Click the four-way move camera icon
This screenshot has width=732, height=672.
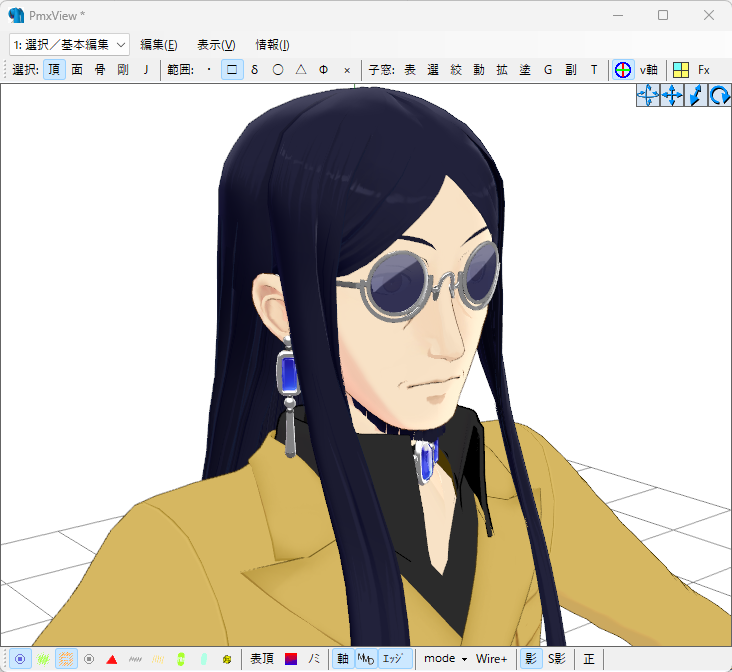coord(647,96)
